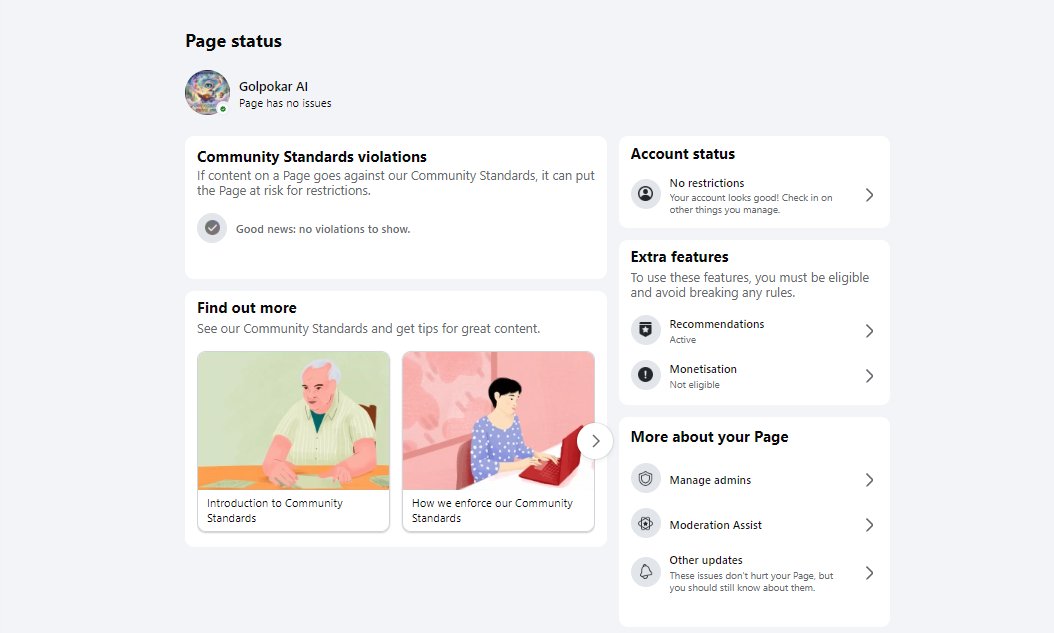This screenshot has height=633, width=1054.
Task: Open Recommendations using its chevron arrow
Action: coord(869,331)
